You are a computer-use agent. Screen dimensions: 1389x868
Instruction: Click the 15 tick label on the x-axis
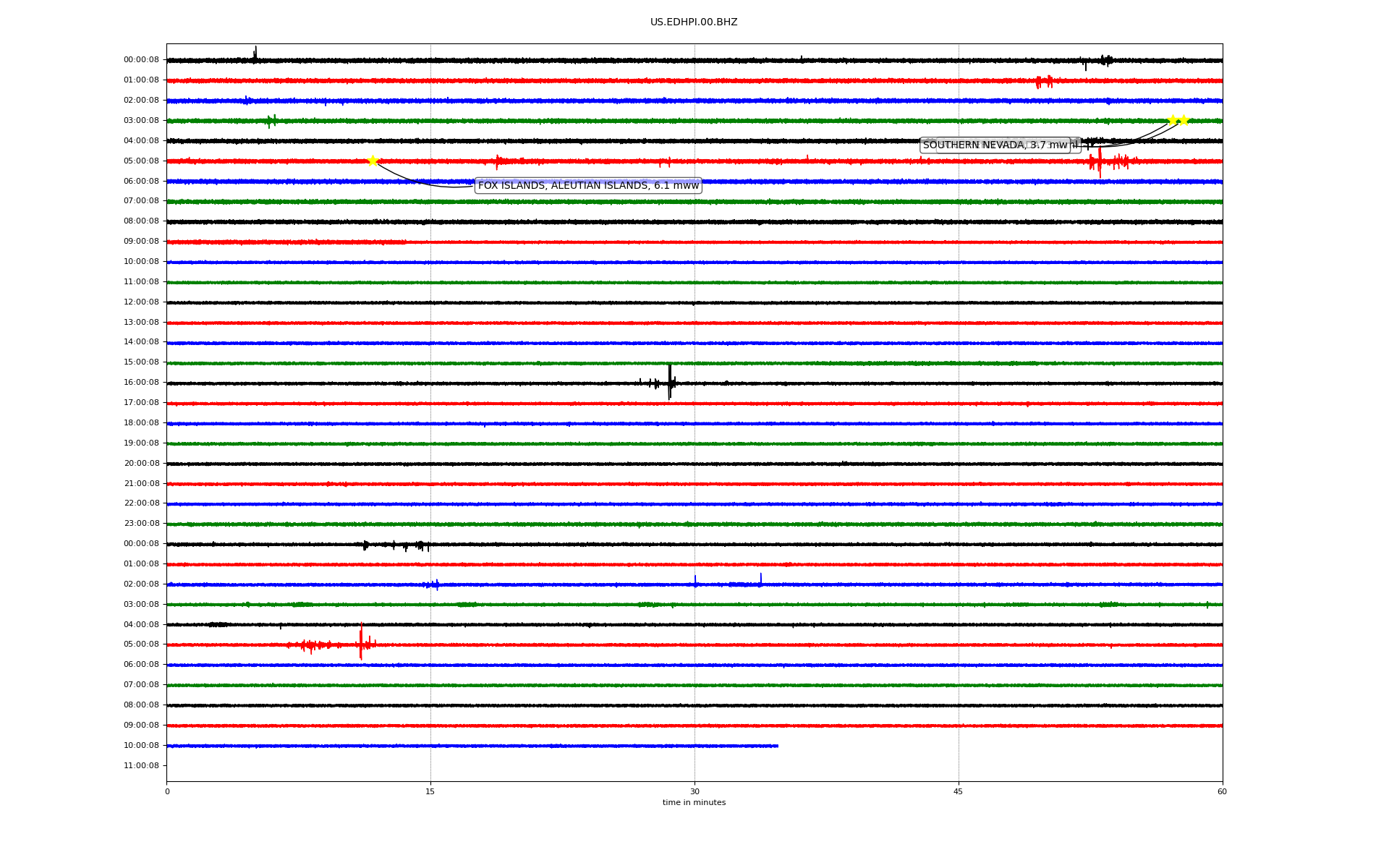tap(430, 791)
